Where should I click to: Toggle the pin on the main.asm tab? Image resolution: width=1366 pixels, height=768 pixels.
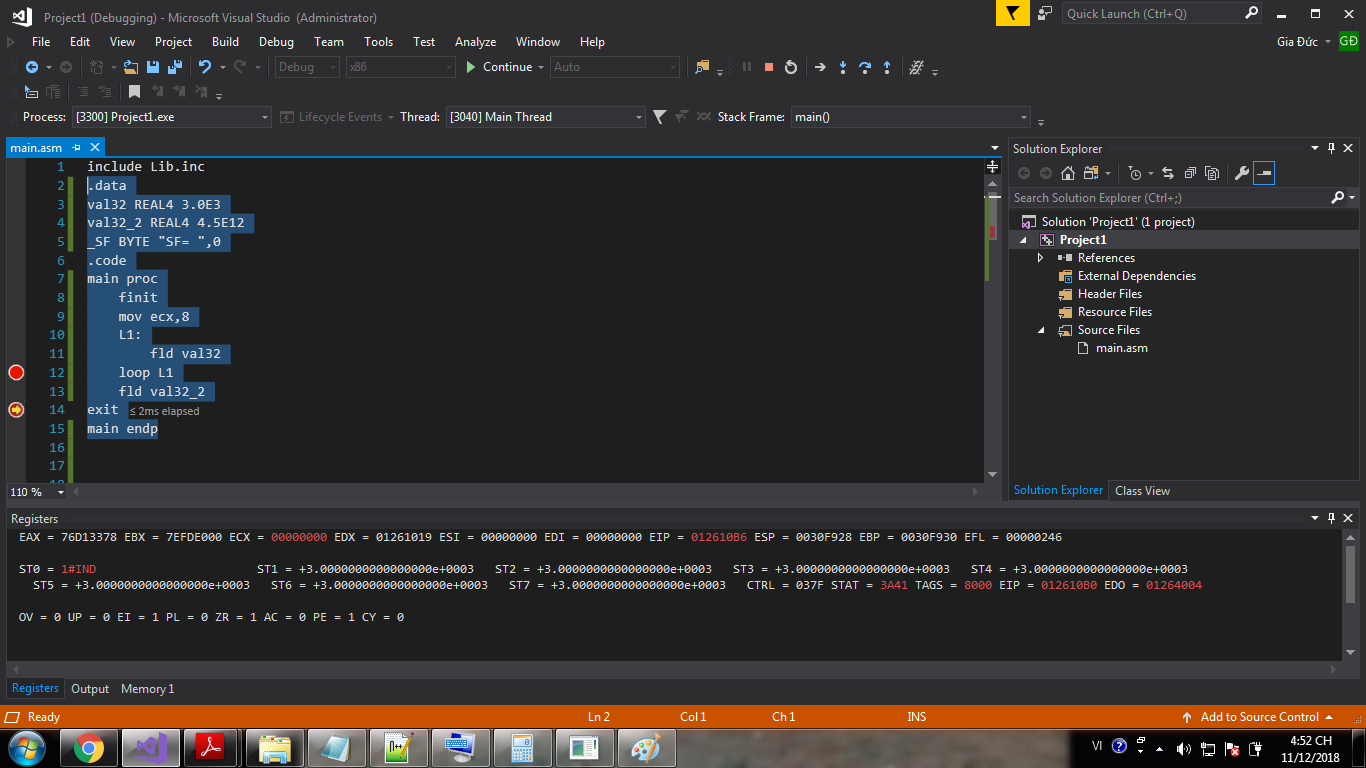76,148
